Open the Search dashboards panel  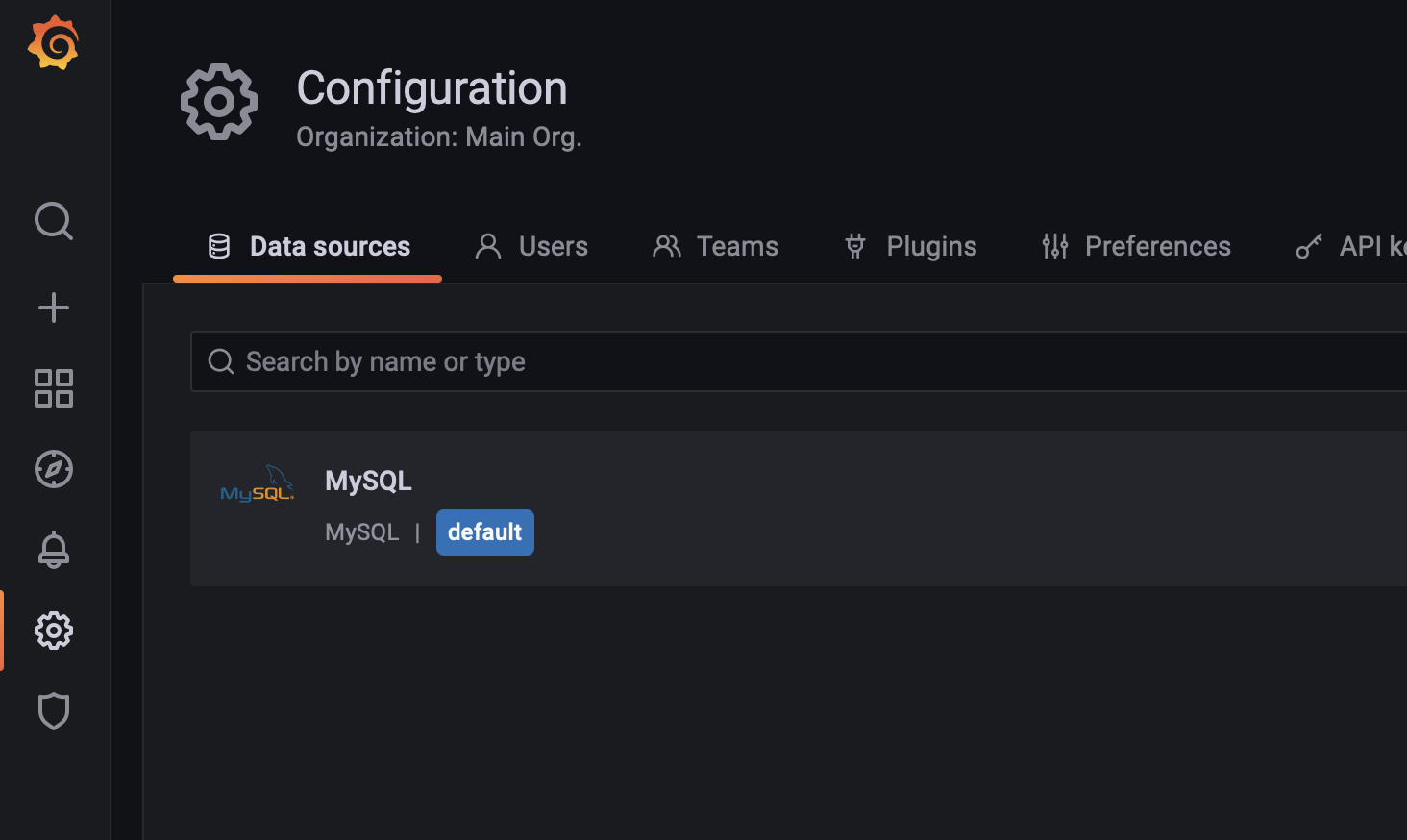(x=53, y=222)
